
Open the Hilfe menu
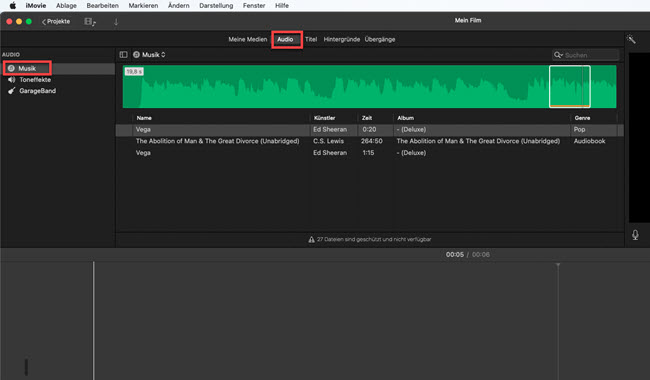282,5
